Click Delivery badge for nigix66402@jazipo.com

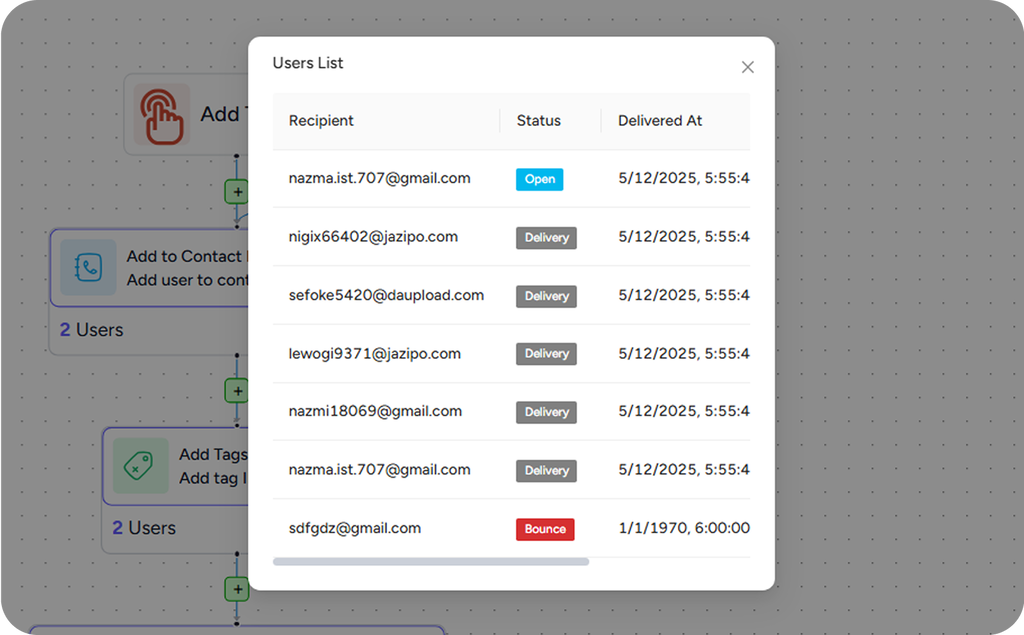pyautogui.click(x=546, y=238)
